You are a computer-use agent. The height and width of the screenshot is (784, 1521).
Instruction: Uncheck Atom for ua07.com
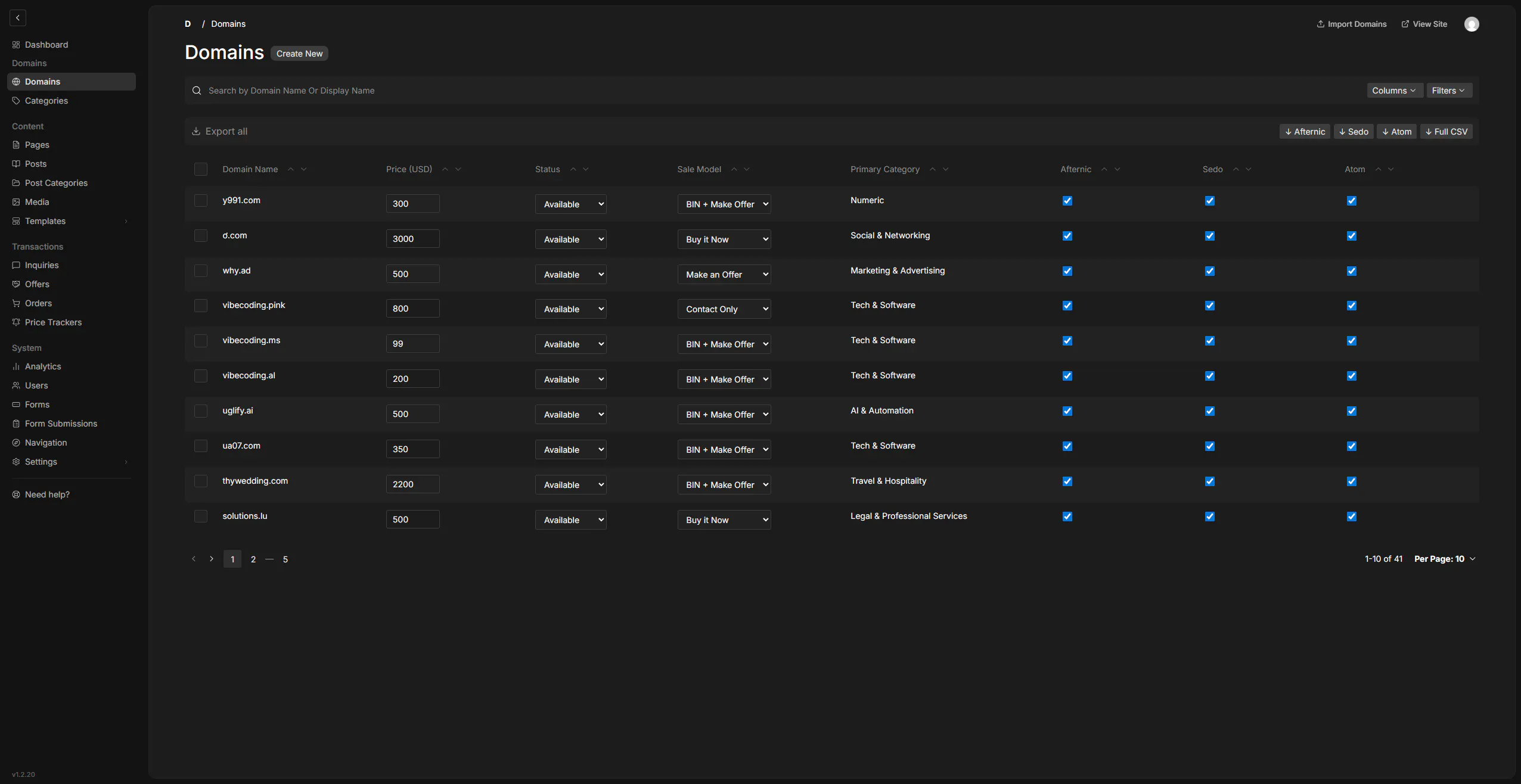1352,446
